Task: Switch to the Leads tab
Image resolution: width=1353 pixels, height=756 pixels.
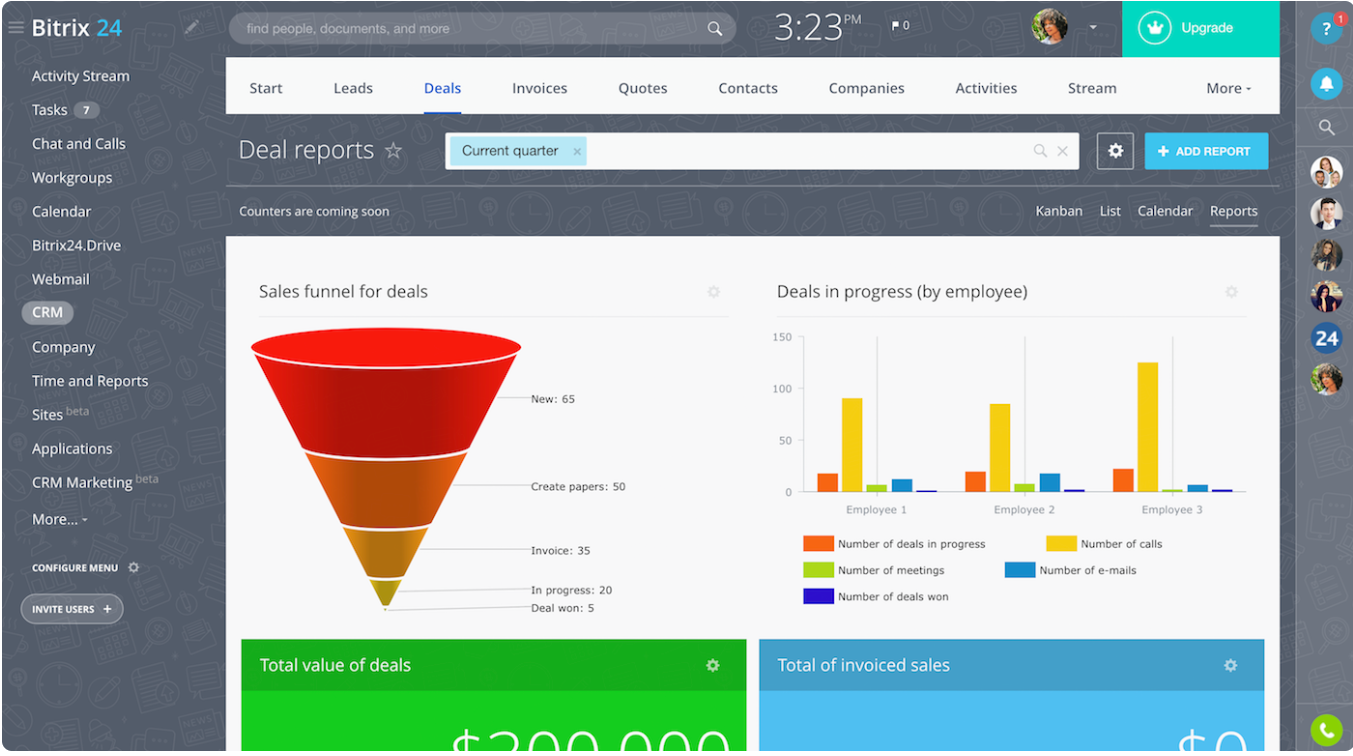Action: click(x=352, y=88)
